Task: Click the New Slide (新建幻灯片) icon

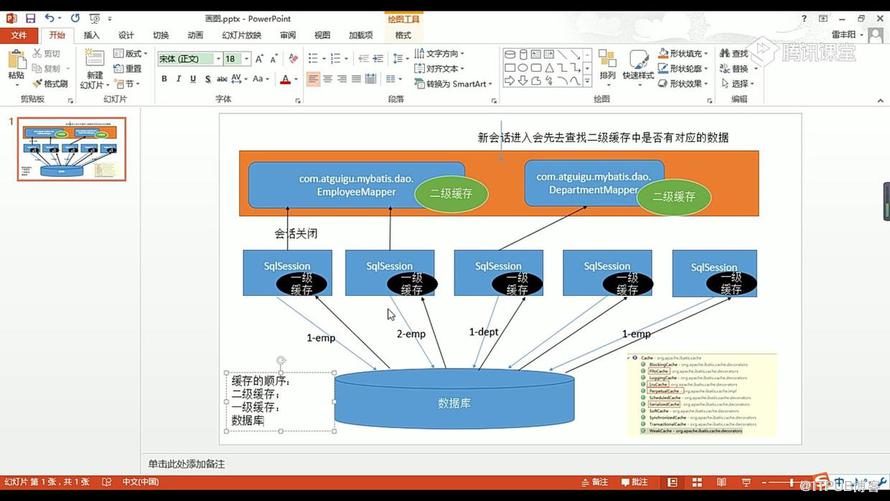Action: [94, 58]
